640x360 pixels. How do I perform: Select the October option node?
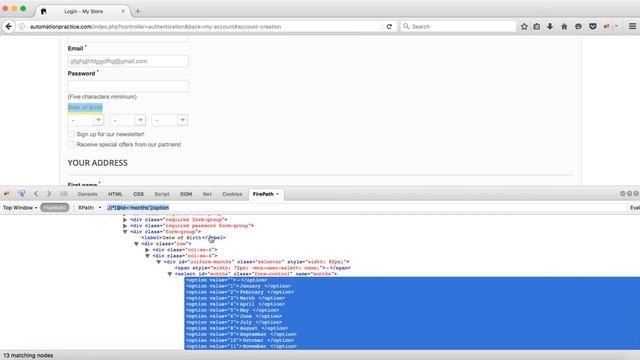point(240,340)
